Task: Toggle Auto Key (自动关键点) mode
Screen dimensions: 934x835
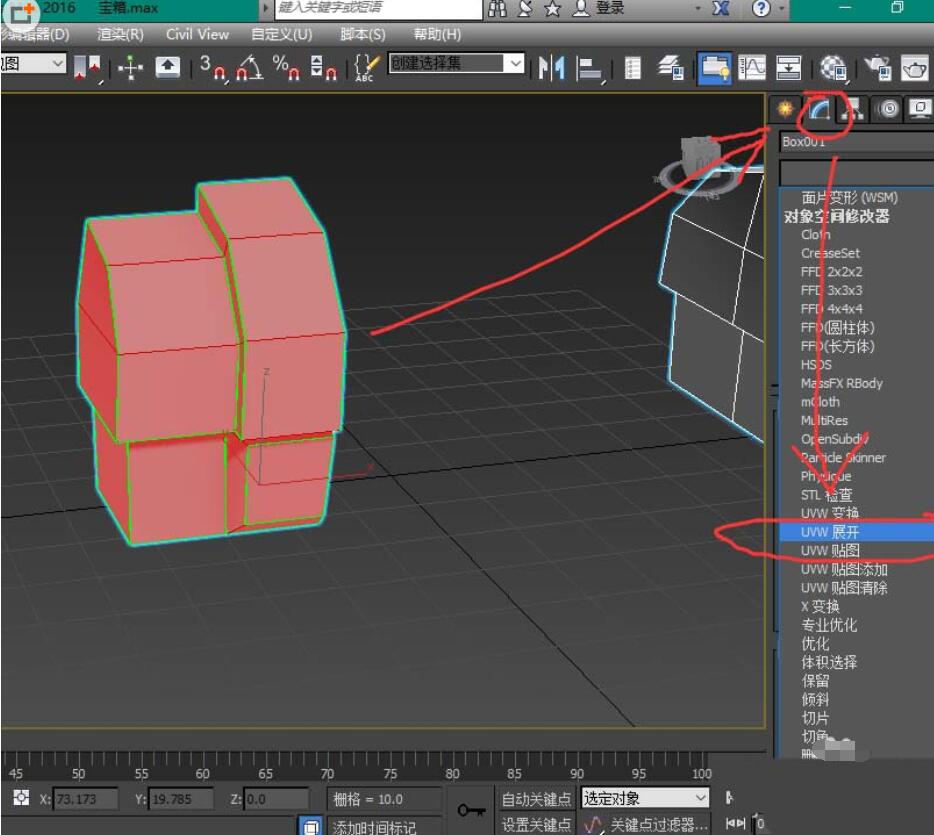Action: (x=537, y=799)
